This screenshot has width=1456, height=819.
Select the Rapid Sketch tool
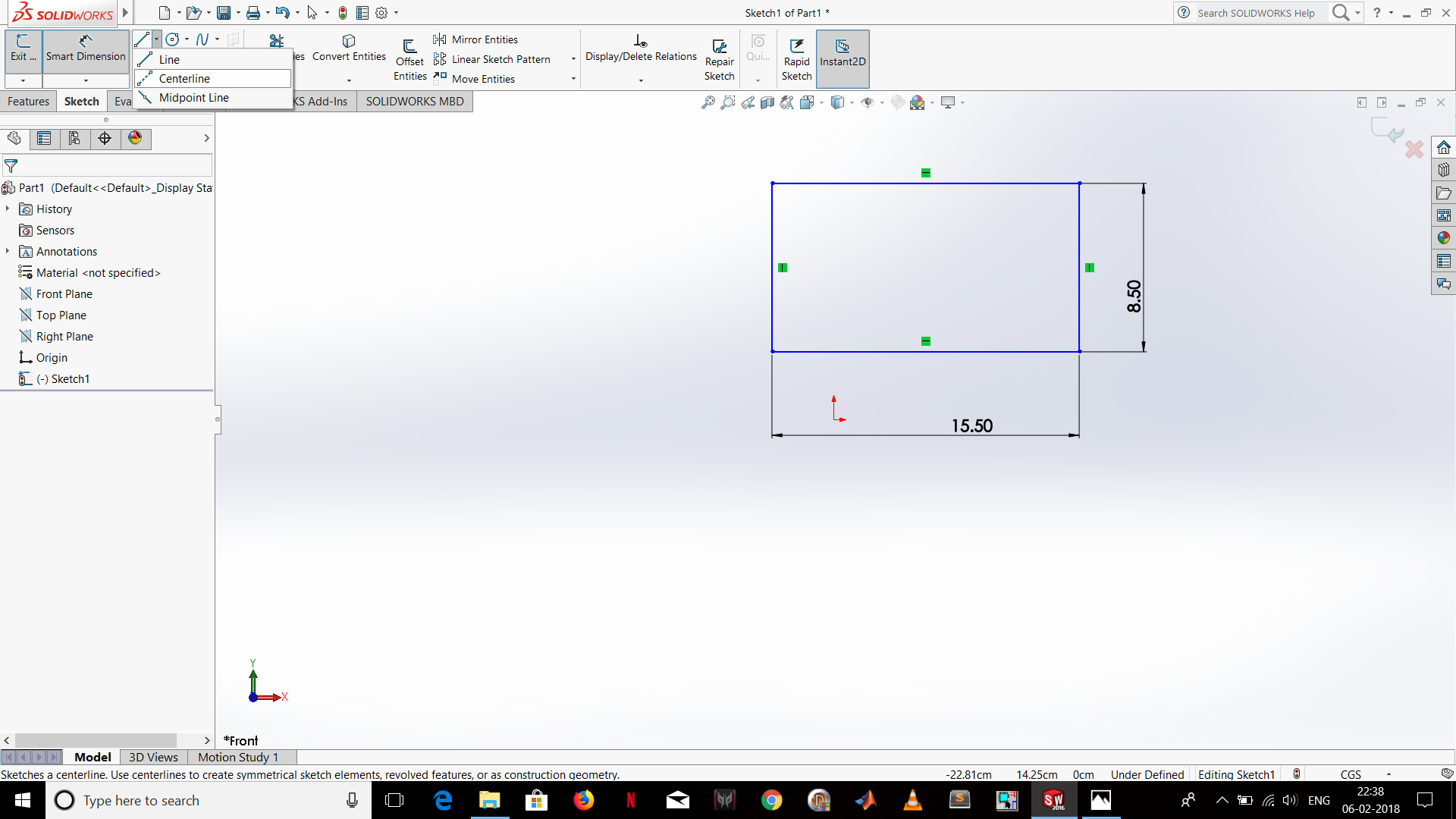pyautogui.click(x=797, y=57)
